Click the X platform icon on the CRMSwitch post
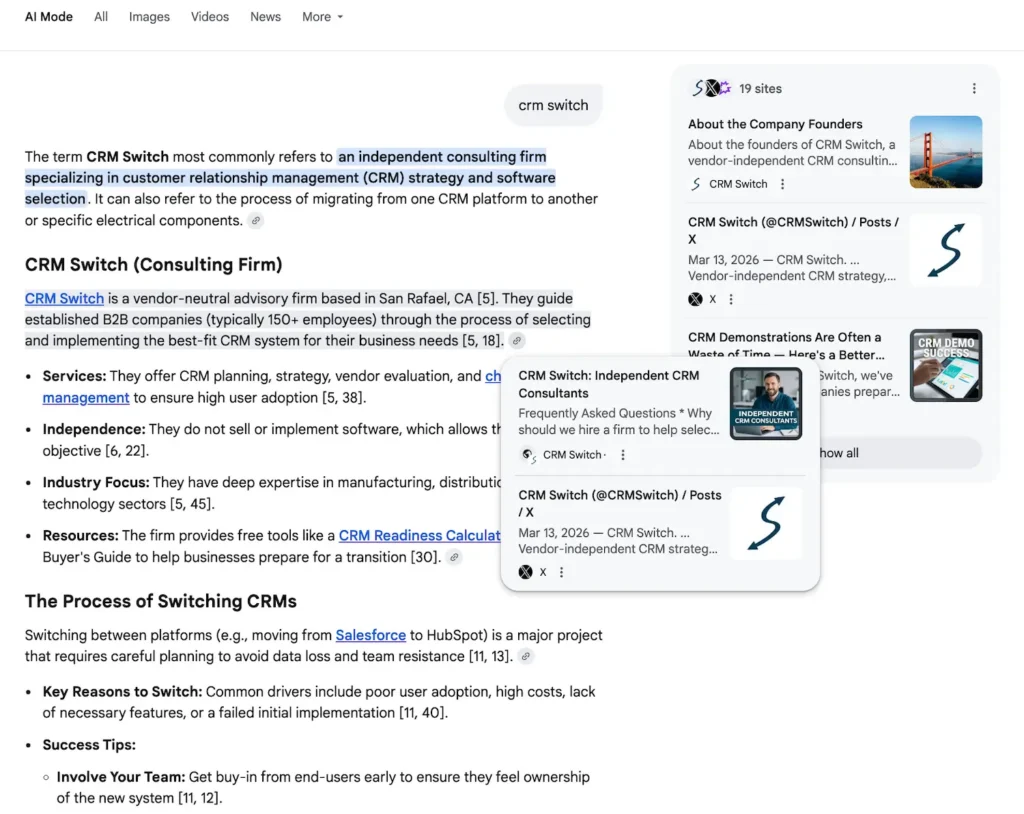This screenshot has width=1024, height=814. click(695, 299)
